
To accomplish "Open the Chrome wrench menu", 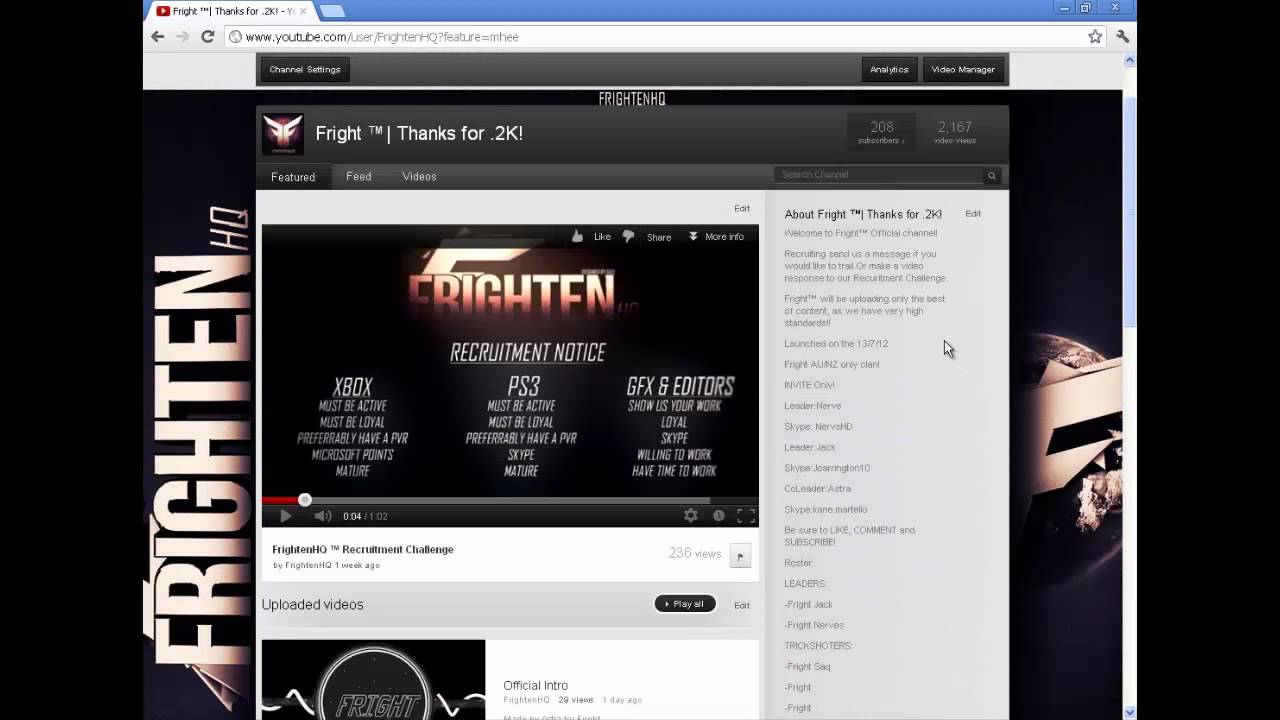I will click(x=1122, y=36).
